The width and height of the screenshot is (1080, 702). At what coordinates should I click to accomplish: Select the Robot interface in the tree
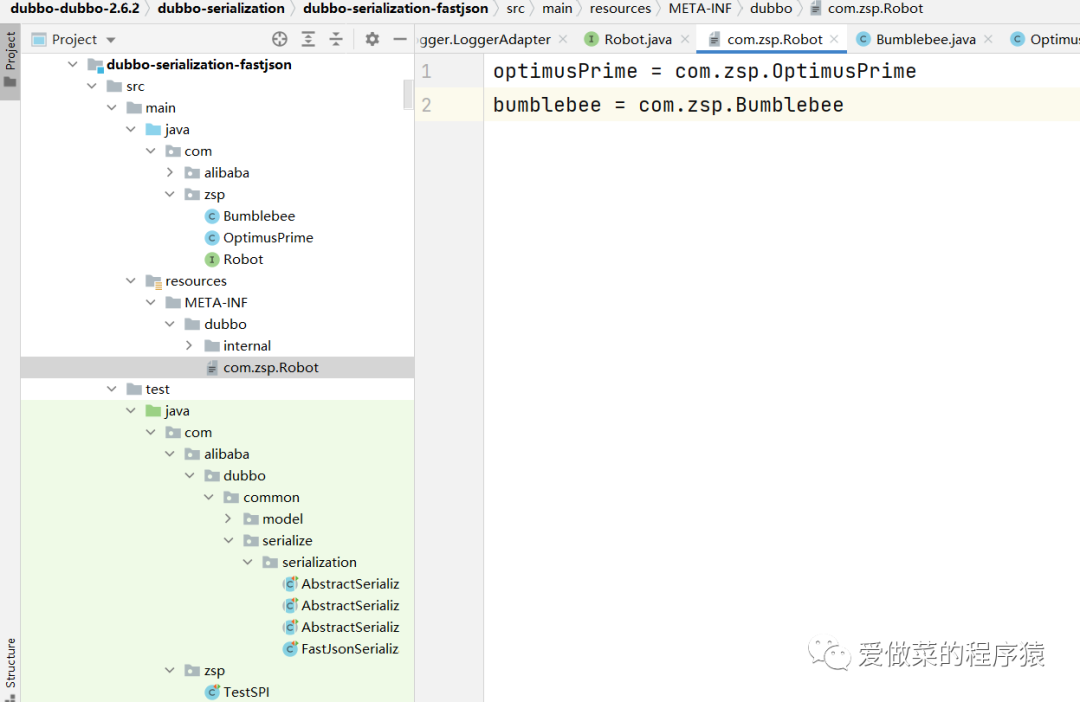pos(243,259)
